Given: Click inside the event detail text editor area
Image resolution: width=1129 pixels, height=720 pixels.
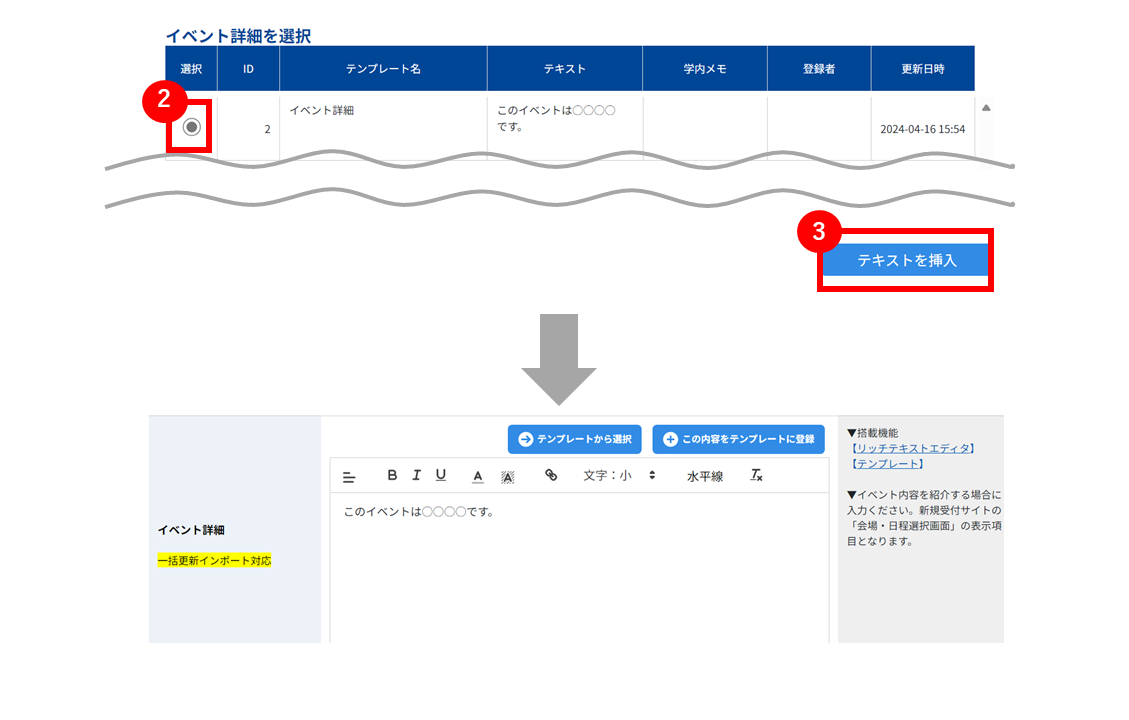Looking at the screenshot, I should pyautogui.click(x=580, y=567).
